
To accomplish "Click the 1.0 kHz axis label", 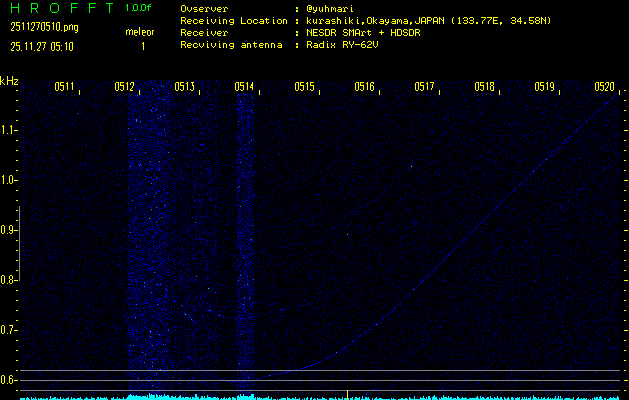I will click(x=6, y=180).
